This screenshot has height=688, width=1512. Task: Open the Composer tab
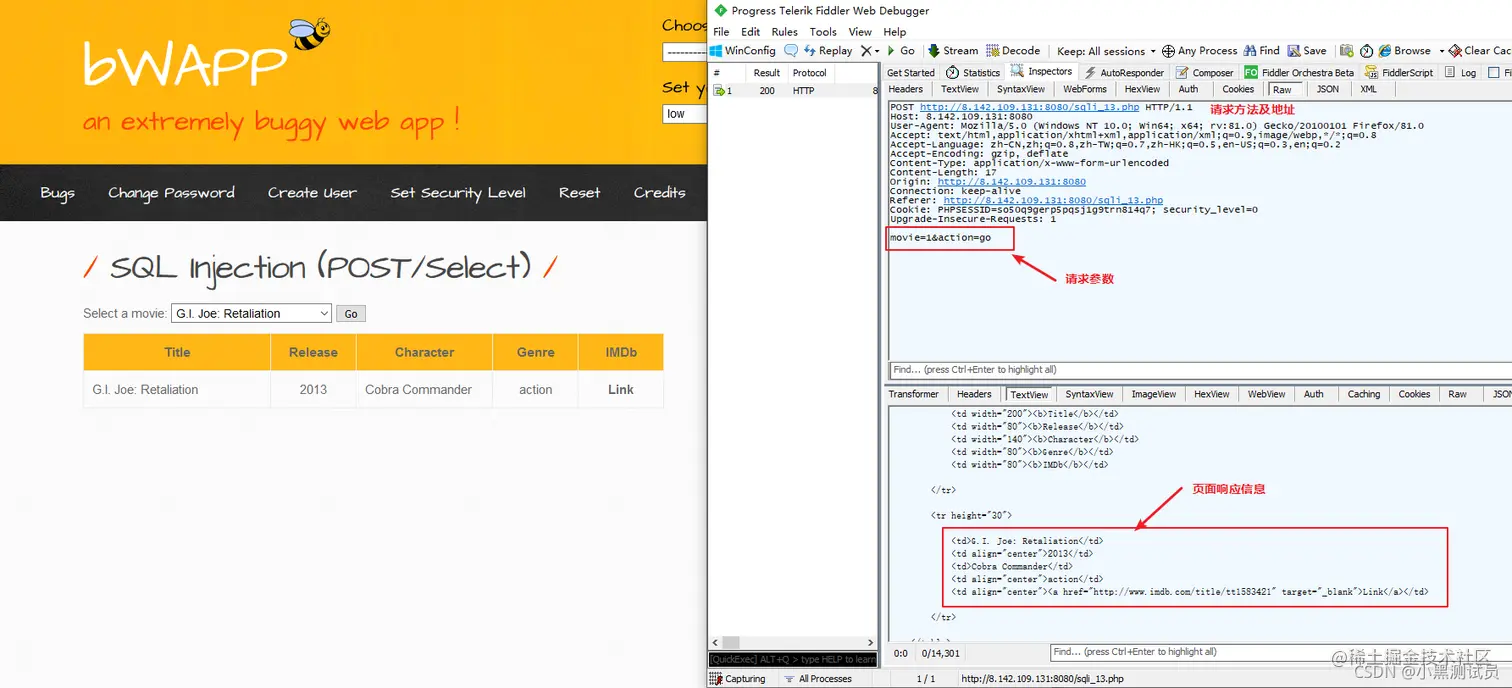[1204, 72]
